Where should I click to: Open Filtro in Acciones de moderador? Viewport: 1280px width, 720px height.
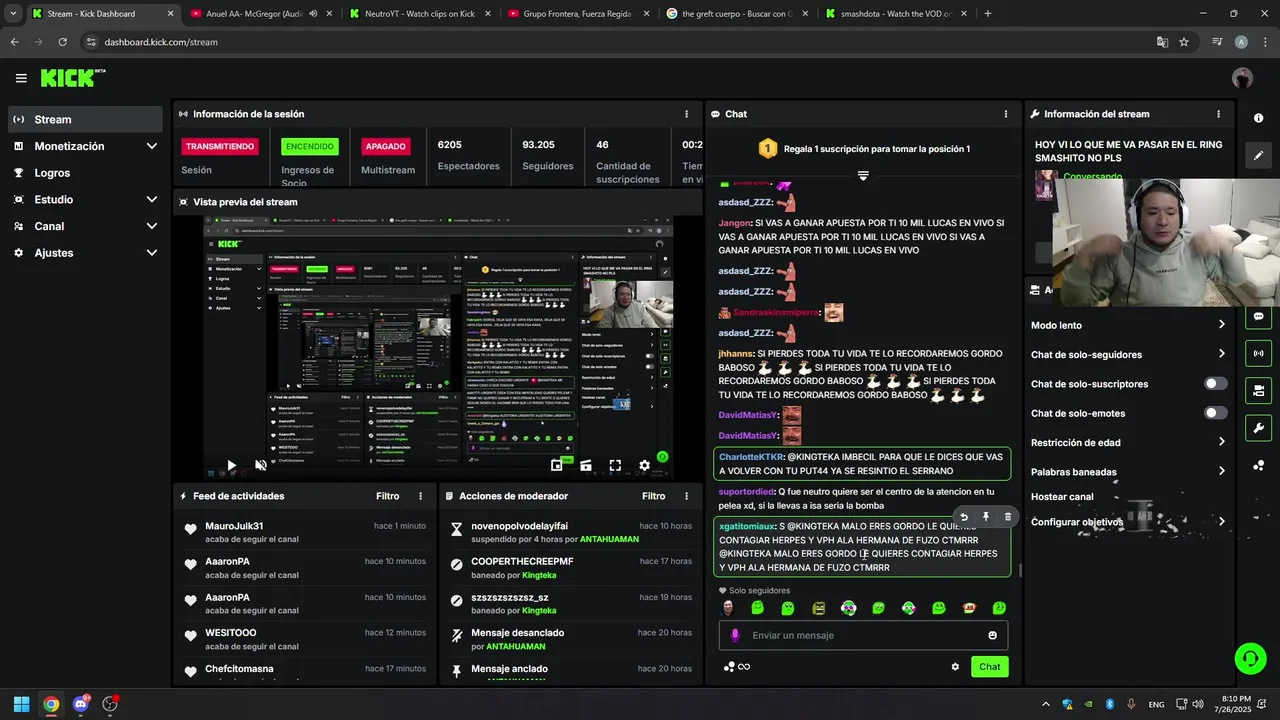(653, 496)
